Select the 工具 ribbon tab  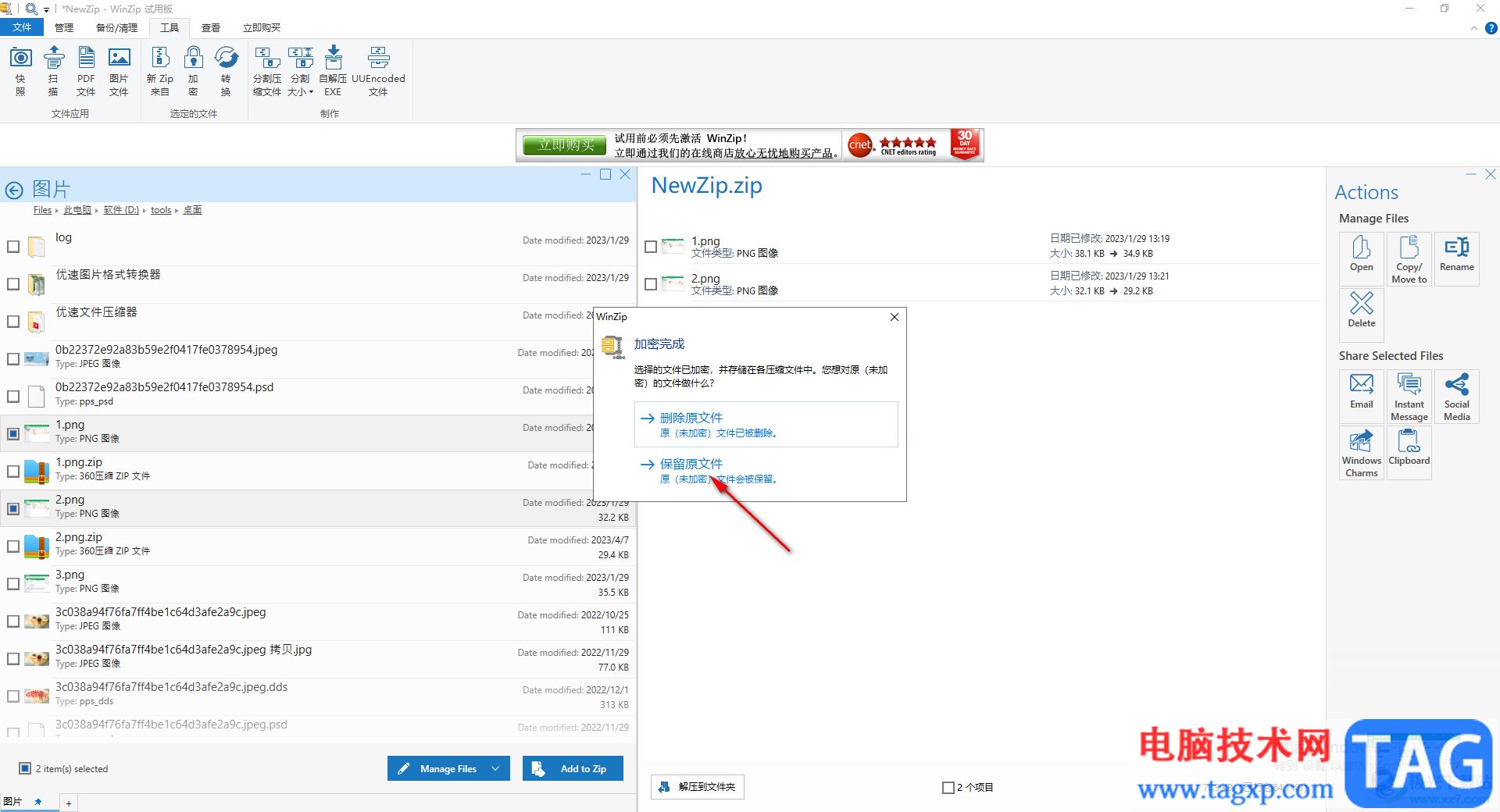[x=170, y=27]
